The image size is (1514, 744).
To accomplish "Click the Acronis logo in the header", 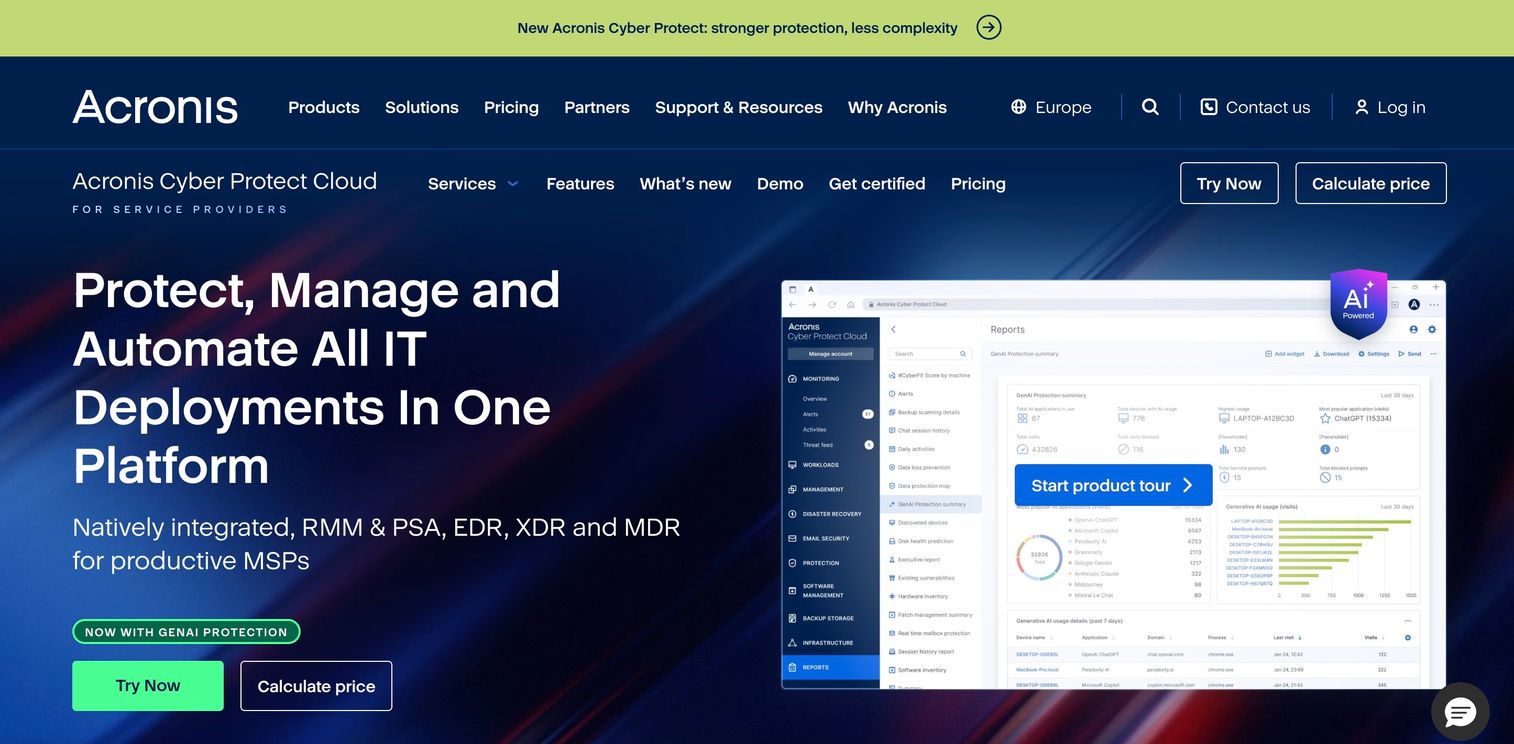I will [x=155, y=107].
